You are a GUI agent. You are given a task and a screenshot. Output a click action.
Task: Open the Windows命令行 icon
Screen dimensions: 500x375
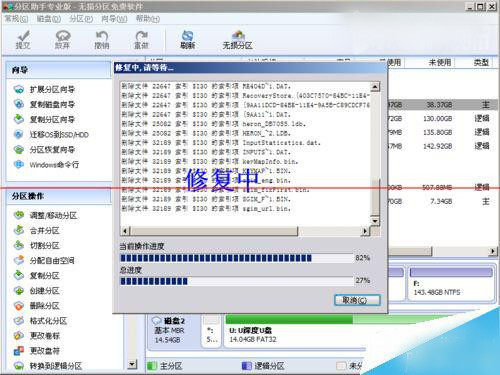(x=19, y=165)
